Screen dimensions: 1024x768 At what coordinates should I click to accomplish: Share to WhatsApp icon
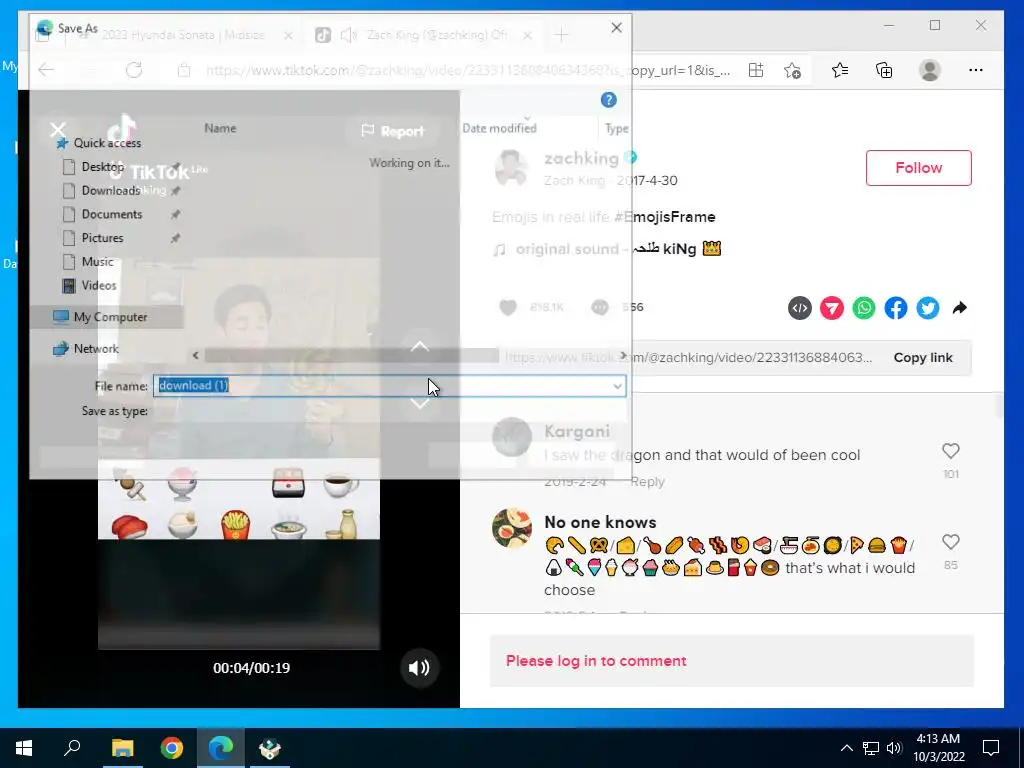pyautogui.click(x=863, y=308)
